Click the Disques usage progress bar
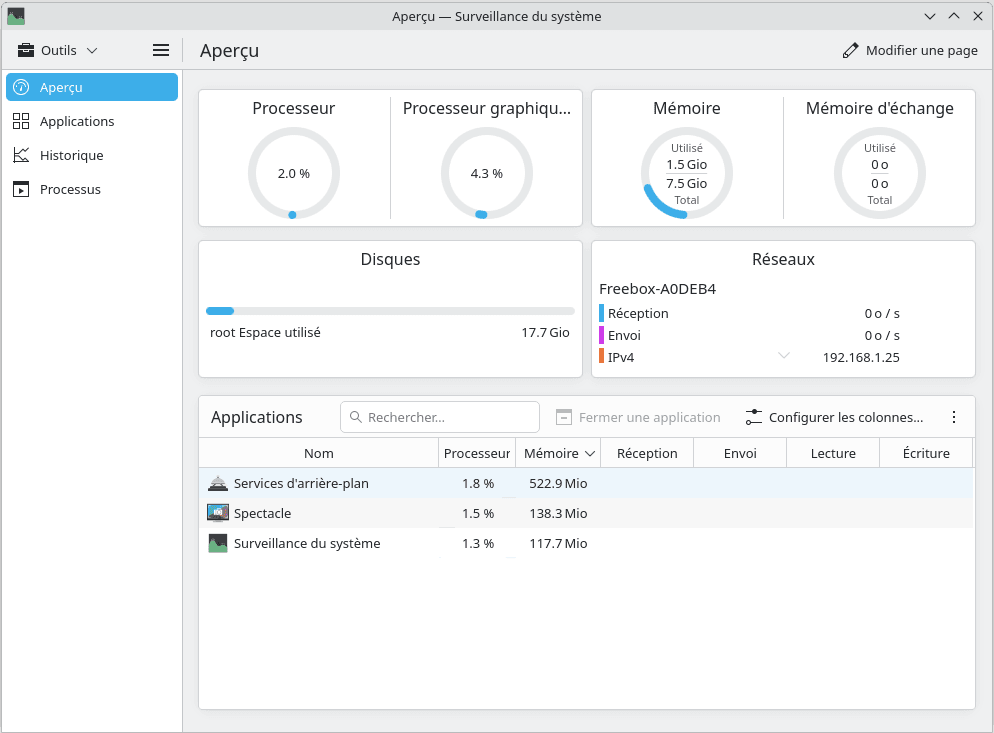Viewport: 994px width, 733px height. pos(390,311)
